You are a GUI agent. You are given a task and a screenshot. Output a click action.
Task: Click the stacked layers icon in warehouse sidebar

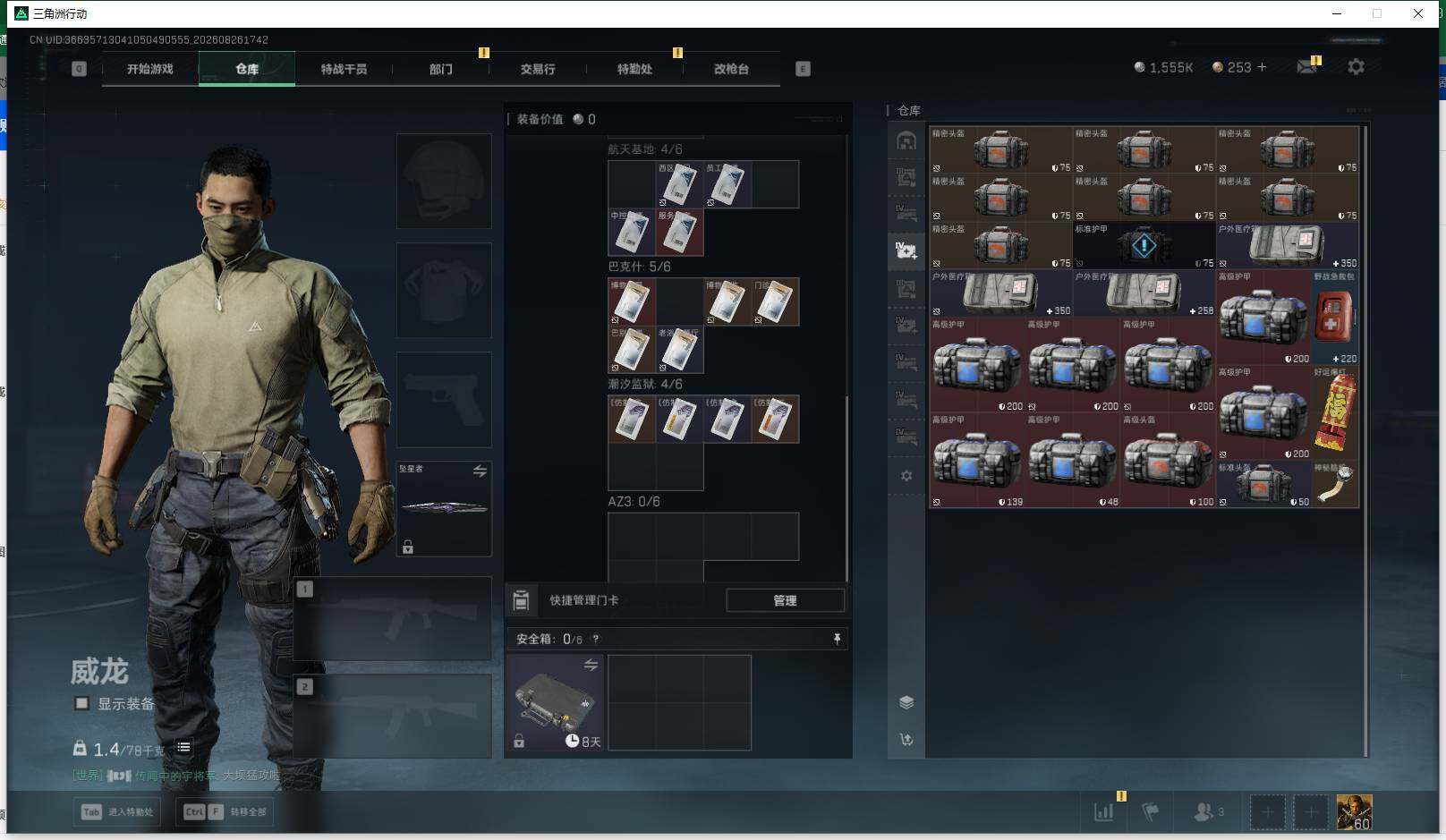pyautogui.click(x=906, y=702)
